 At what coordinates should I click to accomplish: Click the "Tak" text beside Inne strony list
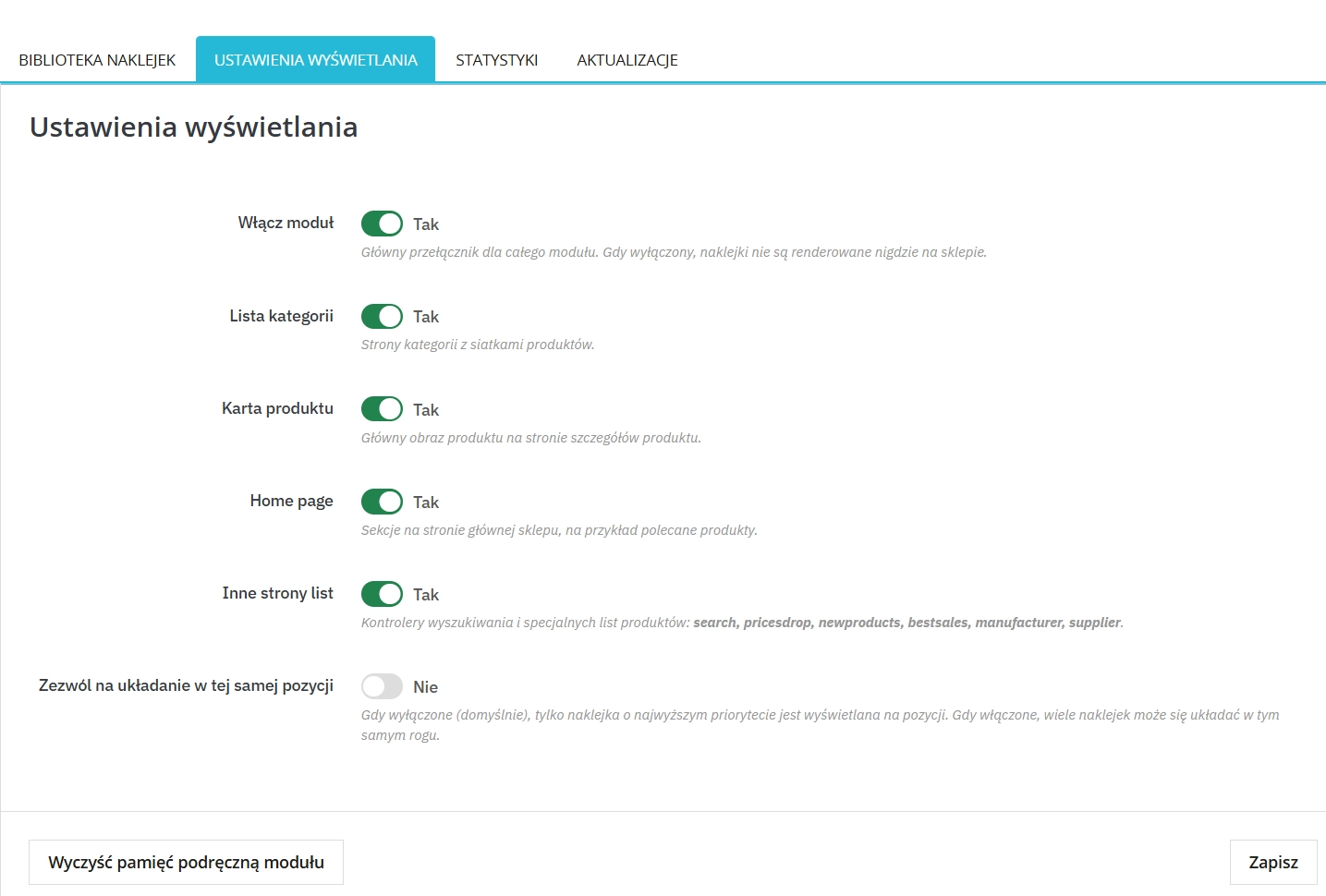[x=426, y=594]
